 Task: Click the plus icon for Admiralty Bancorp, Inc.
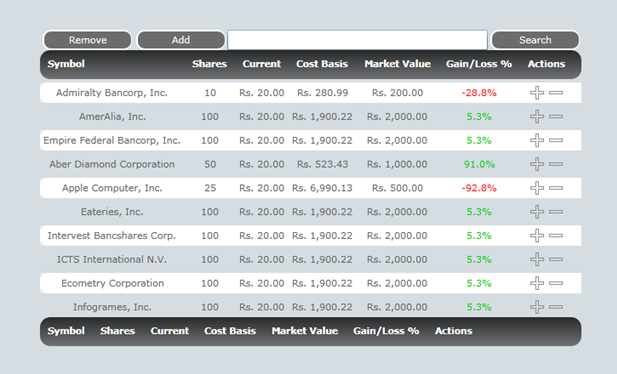537,93
